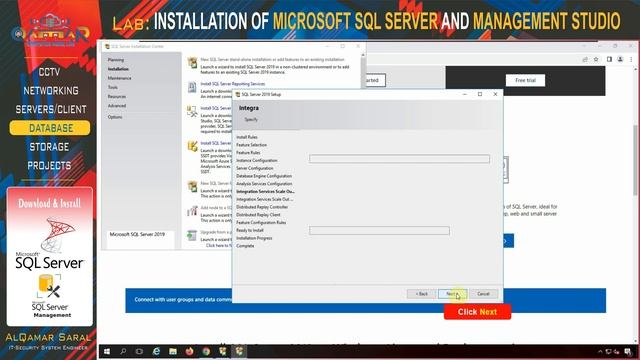The image size is (640, 360).
Task: Select the Feature Configuration Rules step
Action: [261, 222]
